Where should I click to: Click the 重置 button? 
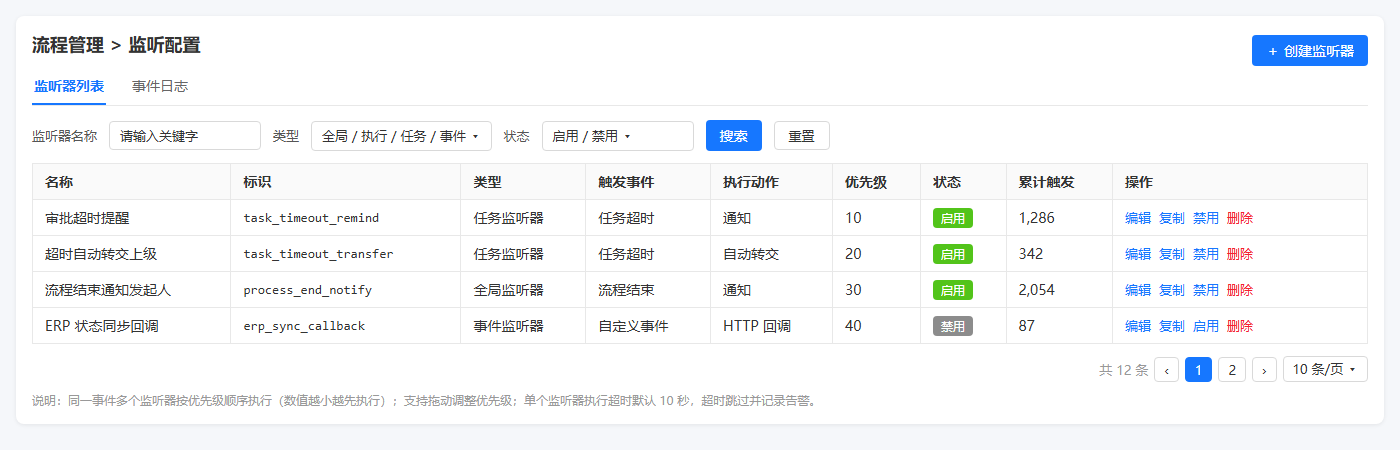click(x=802, y=136)
